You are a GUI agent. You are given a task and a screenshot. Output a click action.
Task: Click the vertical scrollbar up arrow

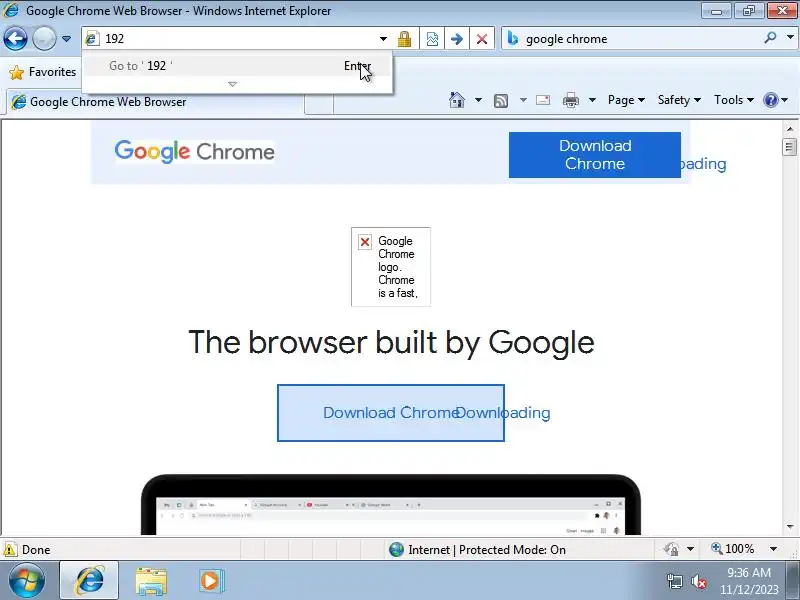click(790, 129)
